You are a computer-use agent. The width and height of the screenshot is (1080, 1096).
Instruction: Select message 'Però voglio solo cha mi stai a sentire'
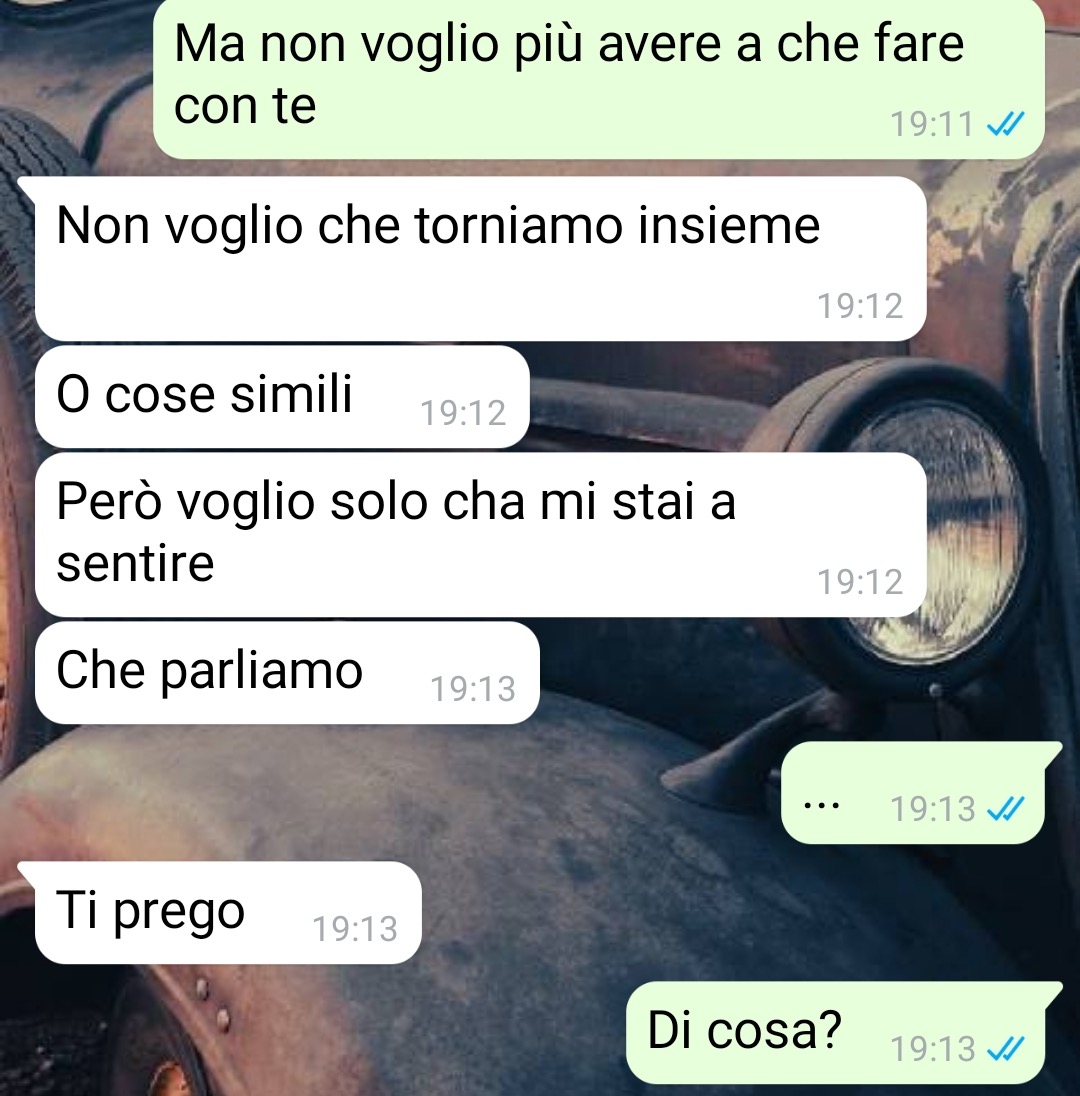click(x=480, y=535)
